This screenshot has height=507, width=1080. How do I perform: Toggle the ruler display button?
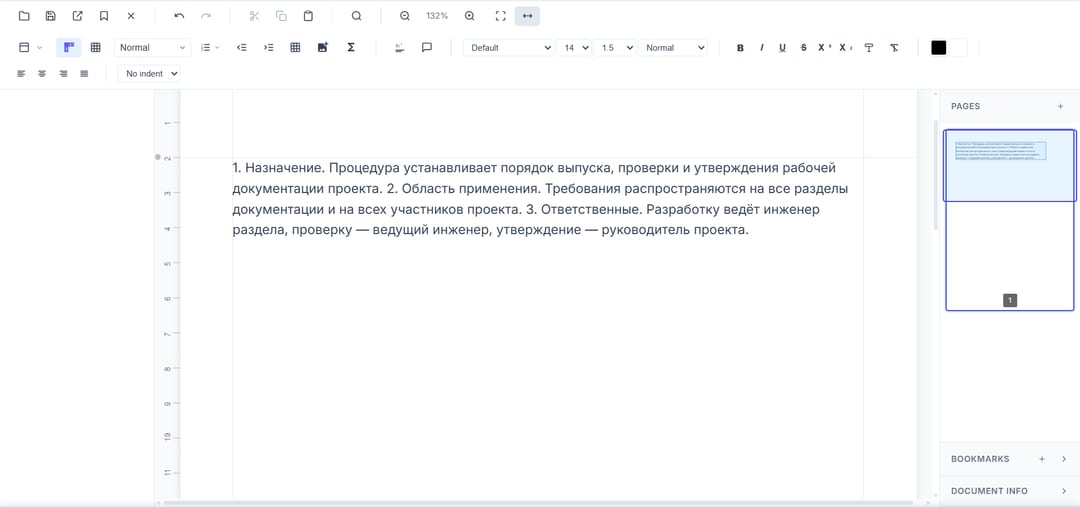[x=69, y=48]
